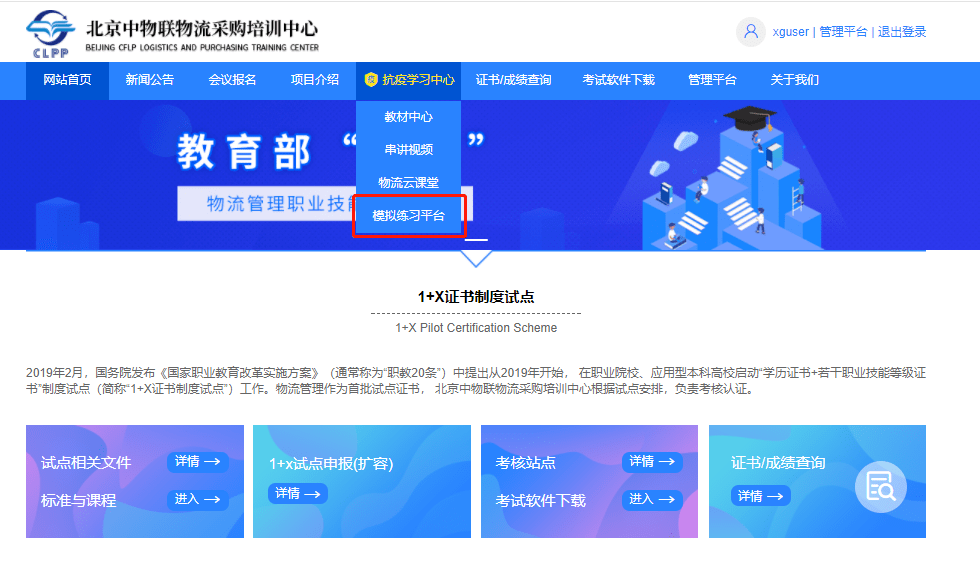Click 详情 button under 1+x试点申报(扩容)
Screen dimensions: 980x563
pos(298,493)
